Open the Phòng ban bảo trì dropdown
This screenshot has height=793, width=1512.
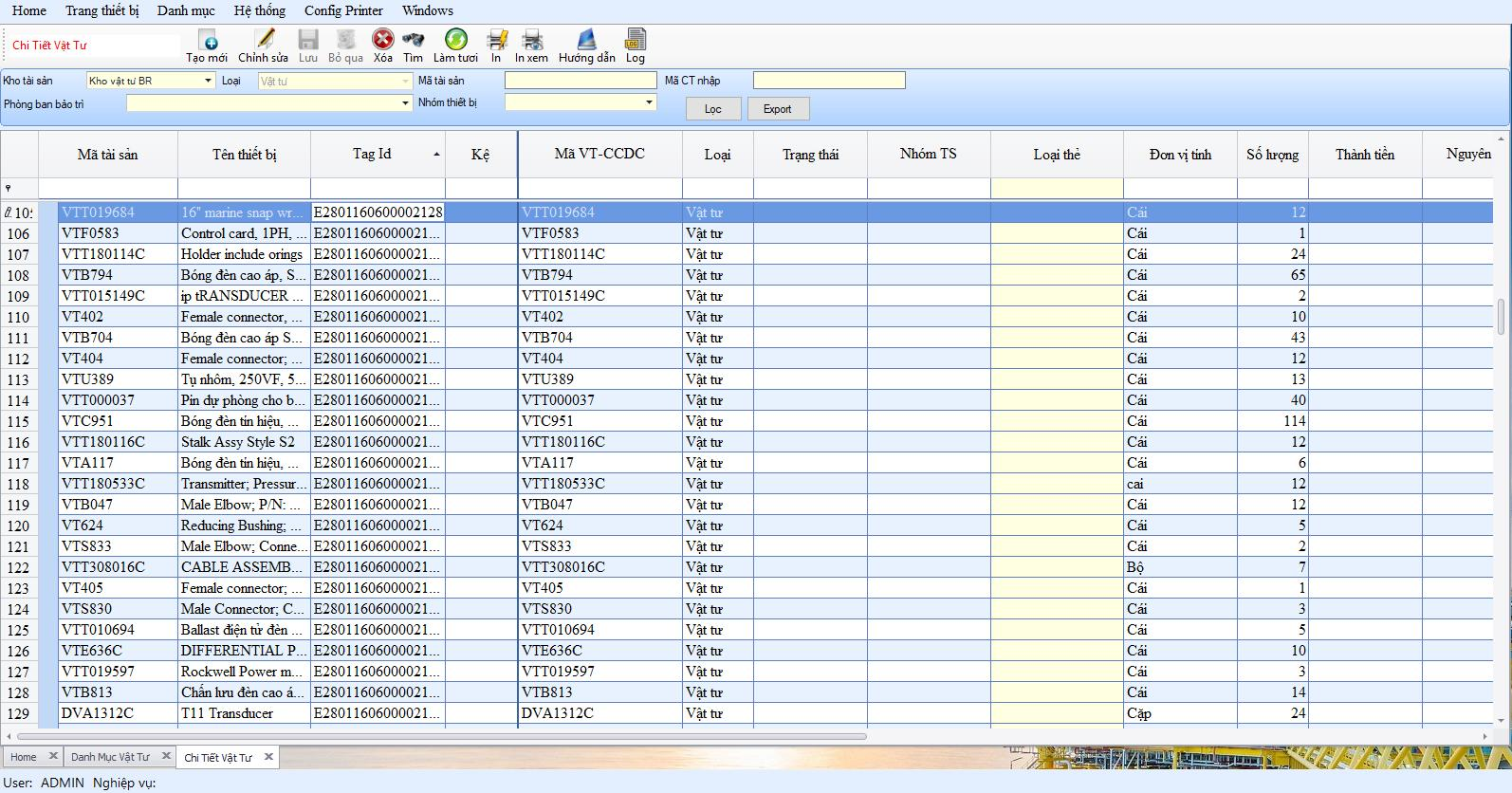pos(405,103)
